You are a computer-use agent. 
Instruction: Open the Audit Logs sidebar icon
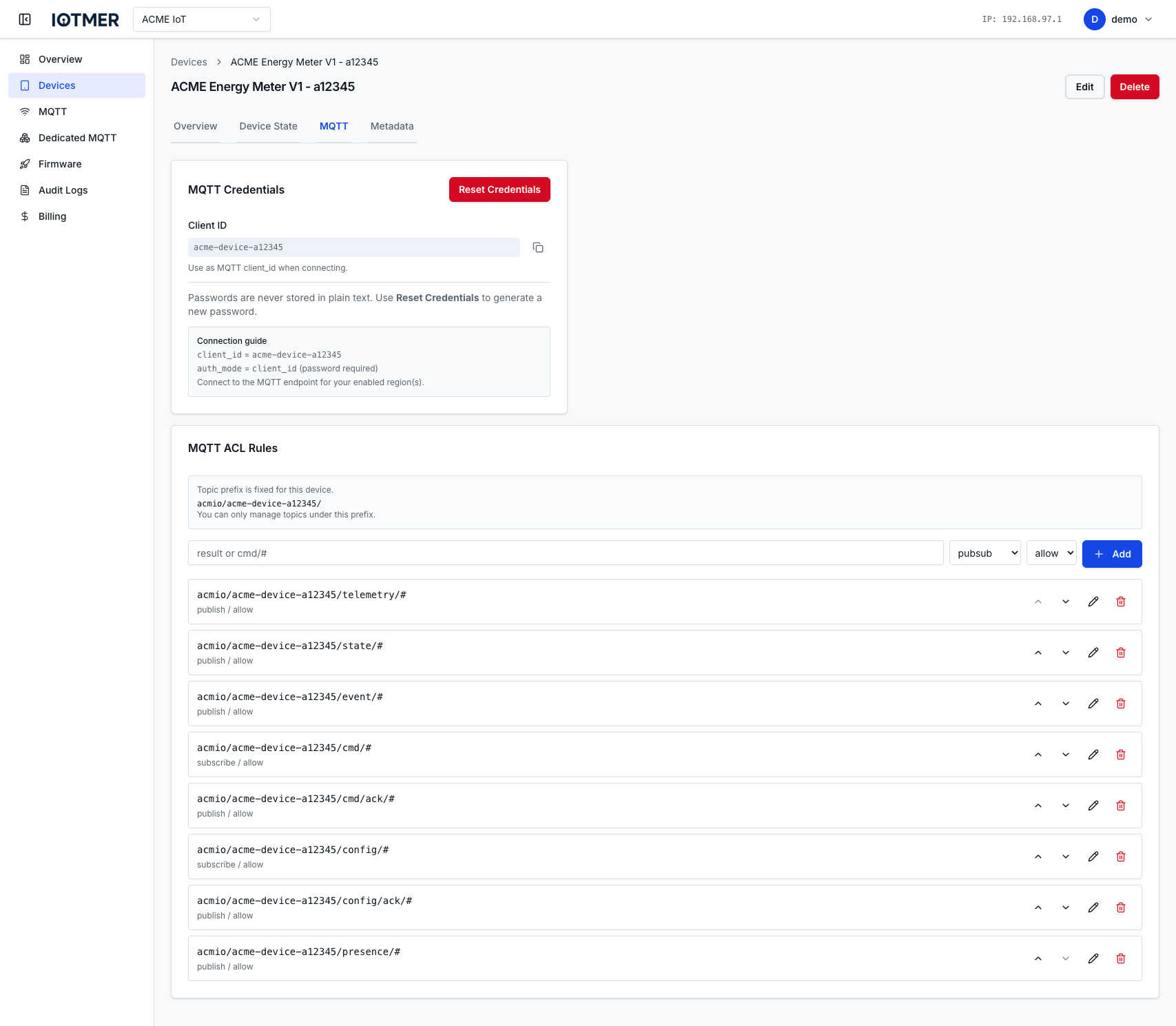[25, 190]
